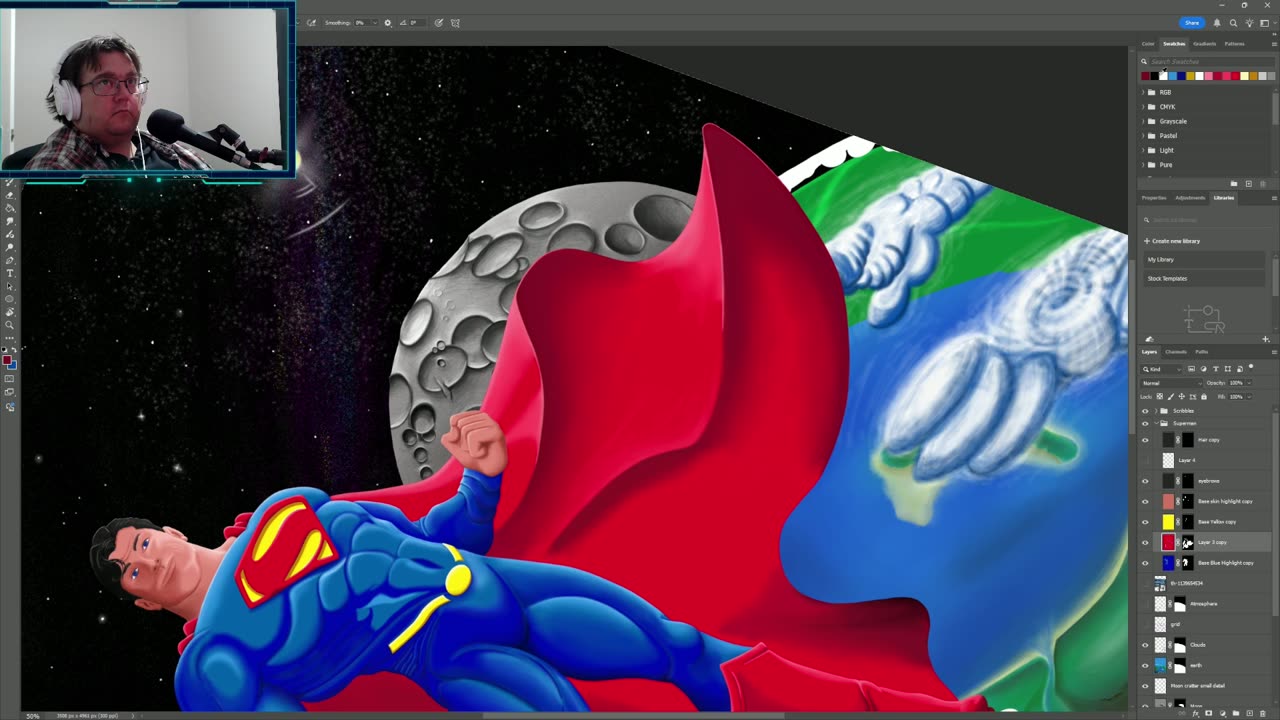Viewport: 1280px width, 720px height.
Task: Filter layers by type (T) icon
Action: tap(1215, 369)
